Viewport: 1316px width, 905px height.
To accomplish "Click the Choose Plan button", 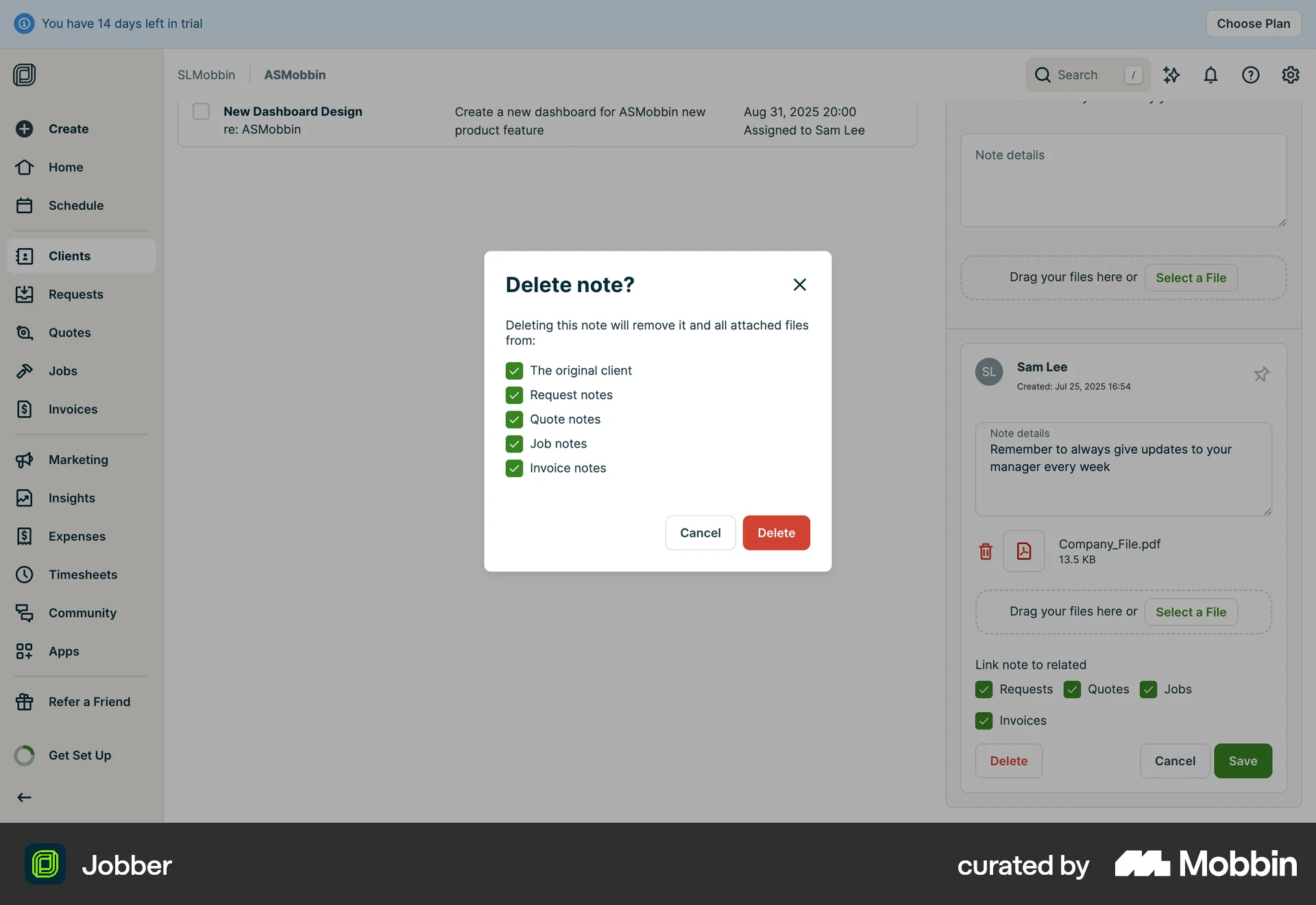I will click(1253, 23).
